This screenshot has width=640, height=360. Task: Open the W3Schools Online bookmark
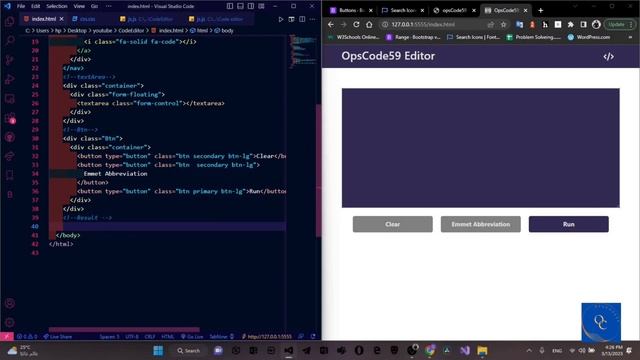click(x=353, y=37)
